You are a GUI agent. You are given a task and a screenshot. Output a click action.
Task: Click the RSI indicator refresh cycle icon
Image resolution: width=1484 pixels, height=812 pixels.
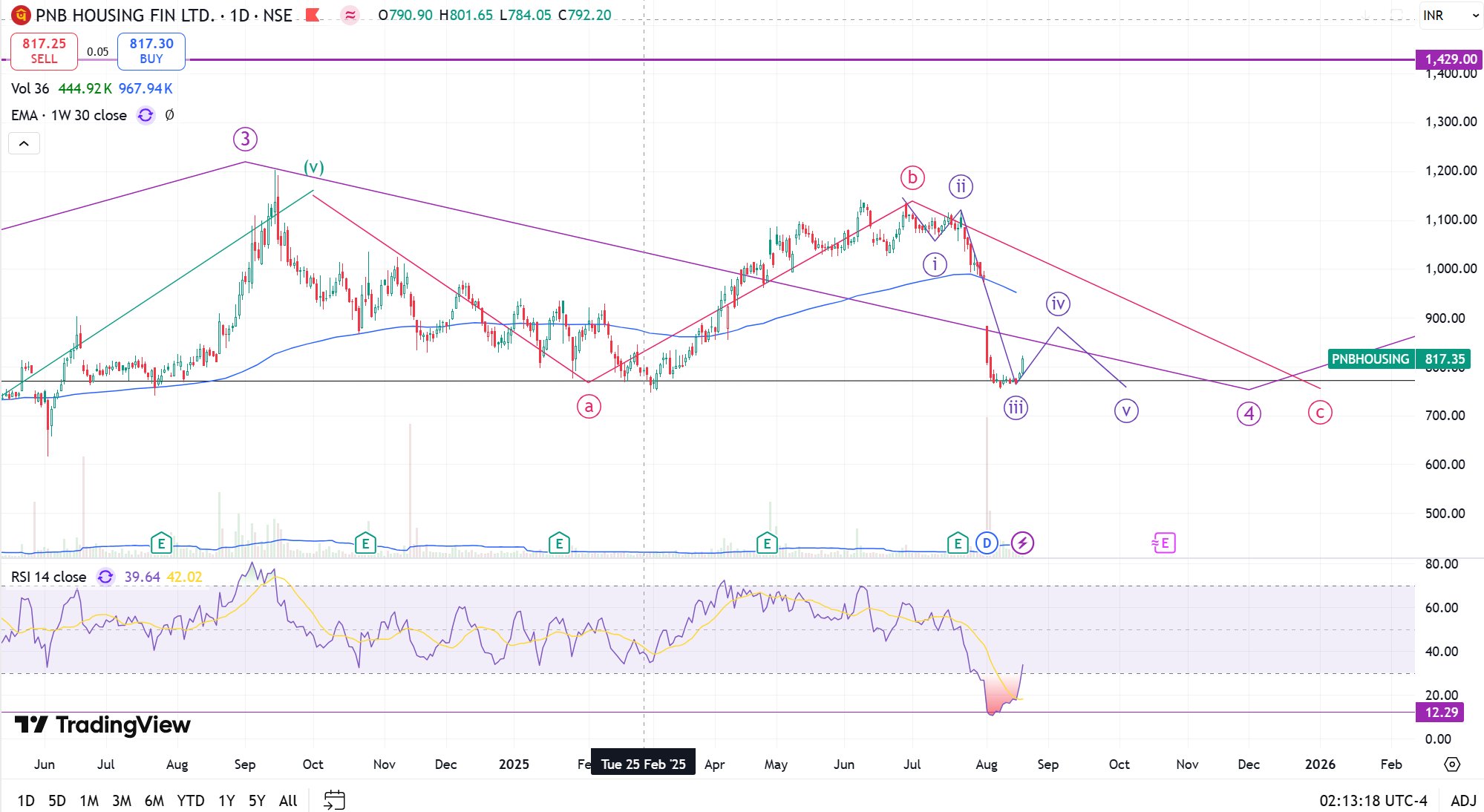105,577
